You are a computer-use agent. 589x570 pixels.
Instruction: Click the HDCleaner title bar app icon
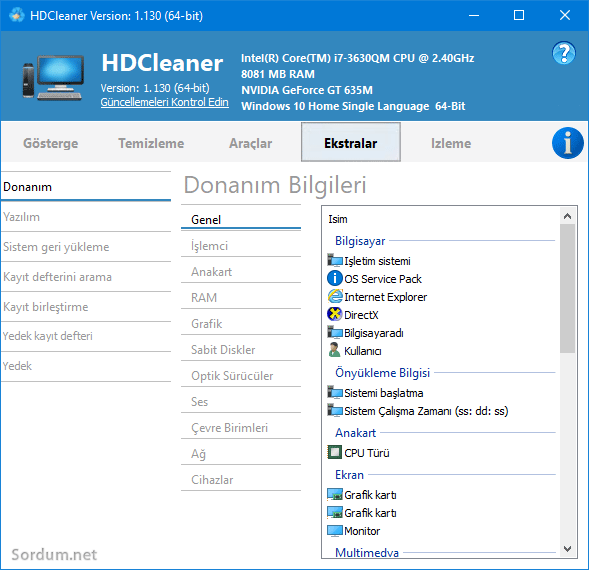[17, 15]
